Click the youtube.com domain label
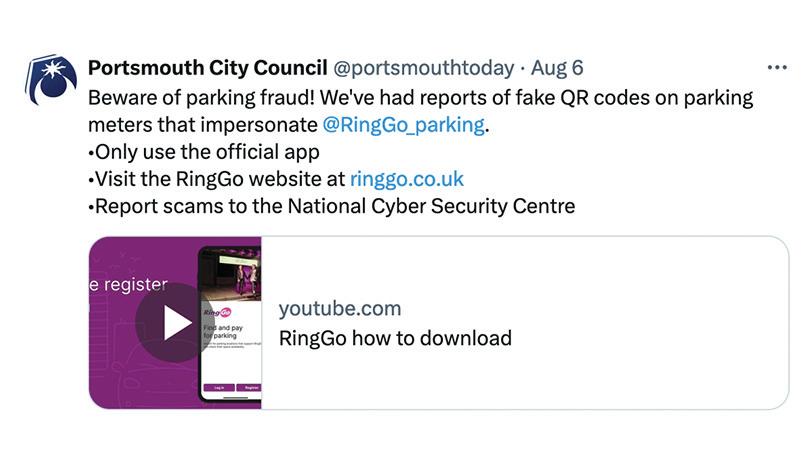Viewport: 811px width, 460px height. tap(340, 308)
